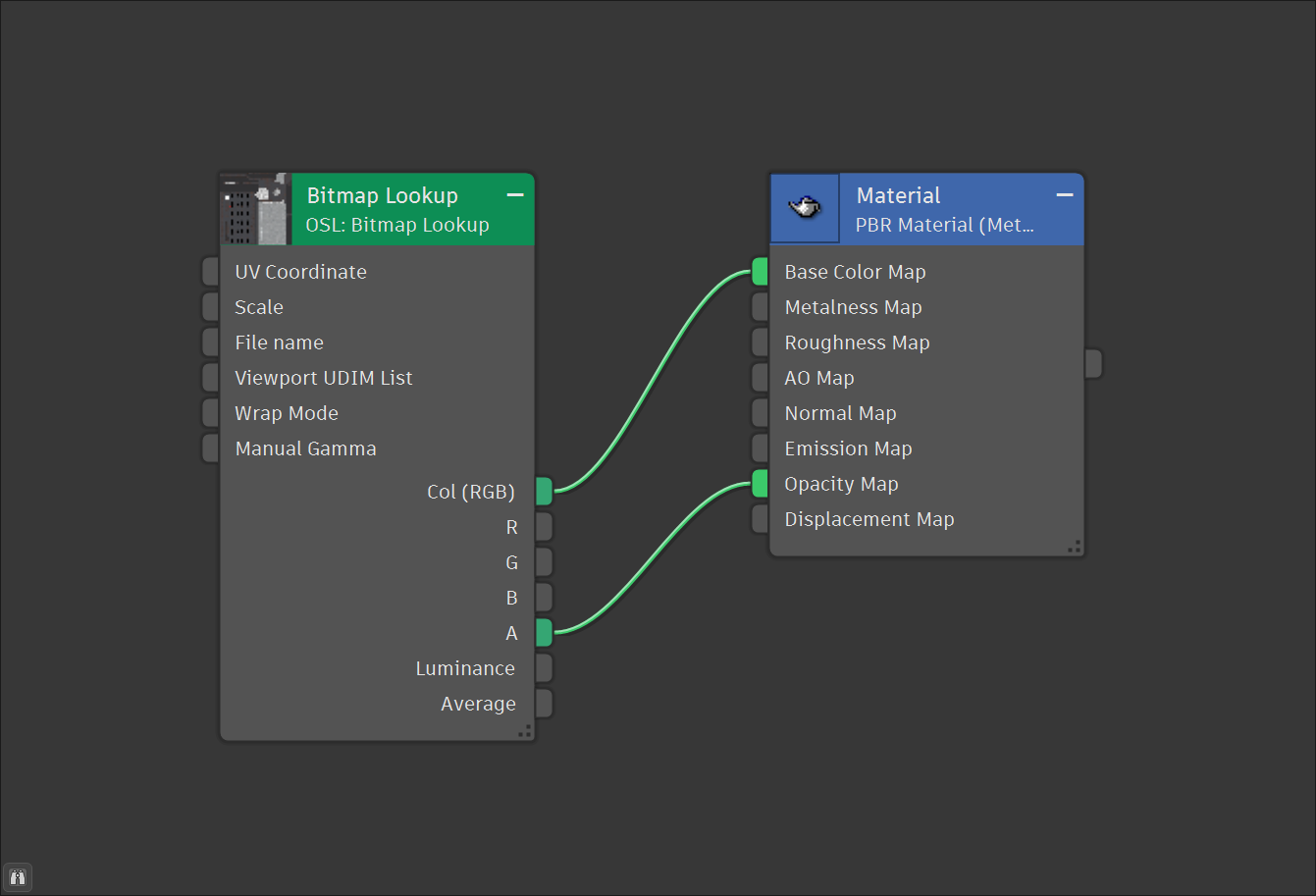Click the File name input socket

(x=210, y=343)
